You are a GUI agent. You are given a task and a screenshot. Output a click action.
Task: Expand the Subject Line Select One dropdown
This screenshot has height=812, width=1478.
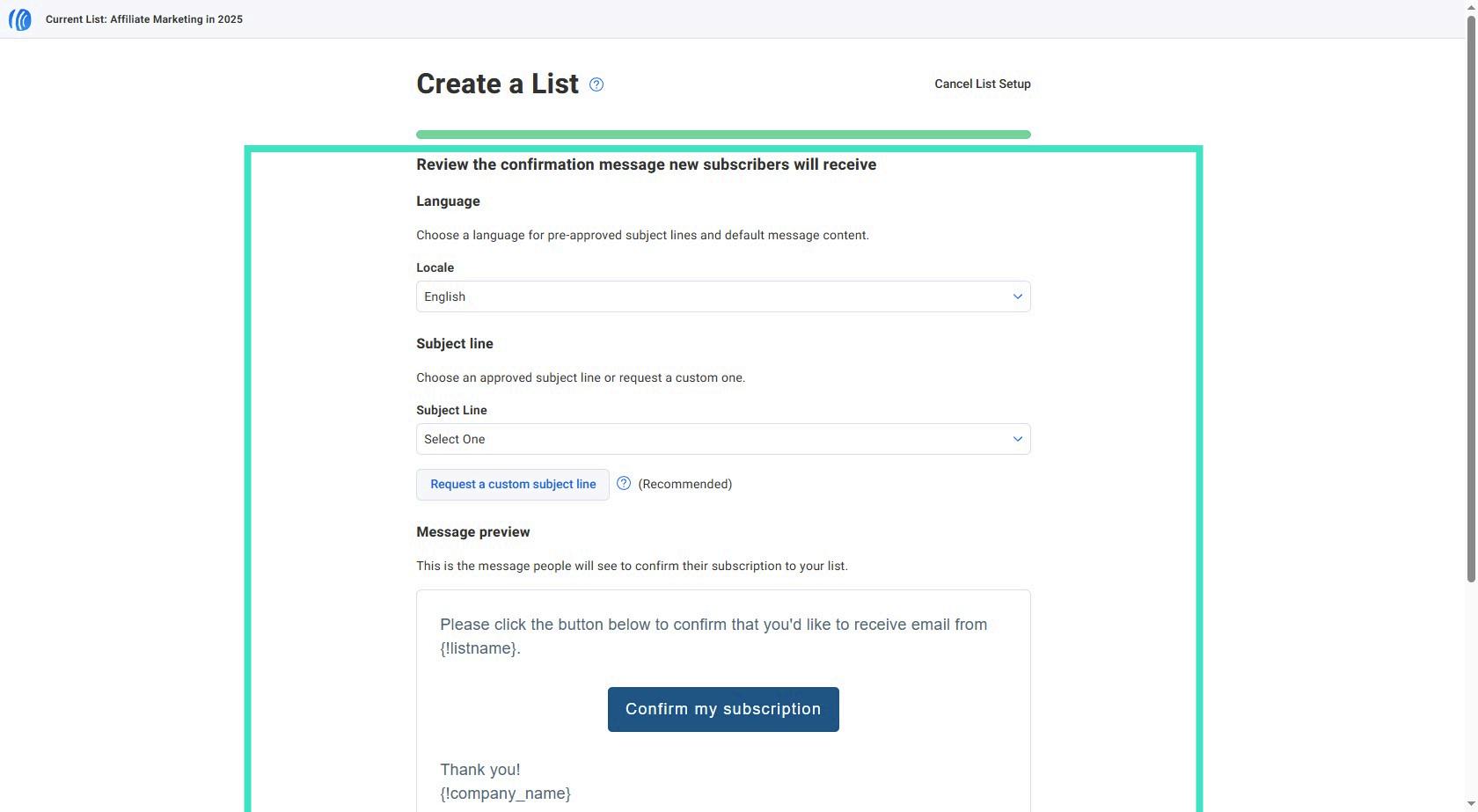(723, 439)
